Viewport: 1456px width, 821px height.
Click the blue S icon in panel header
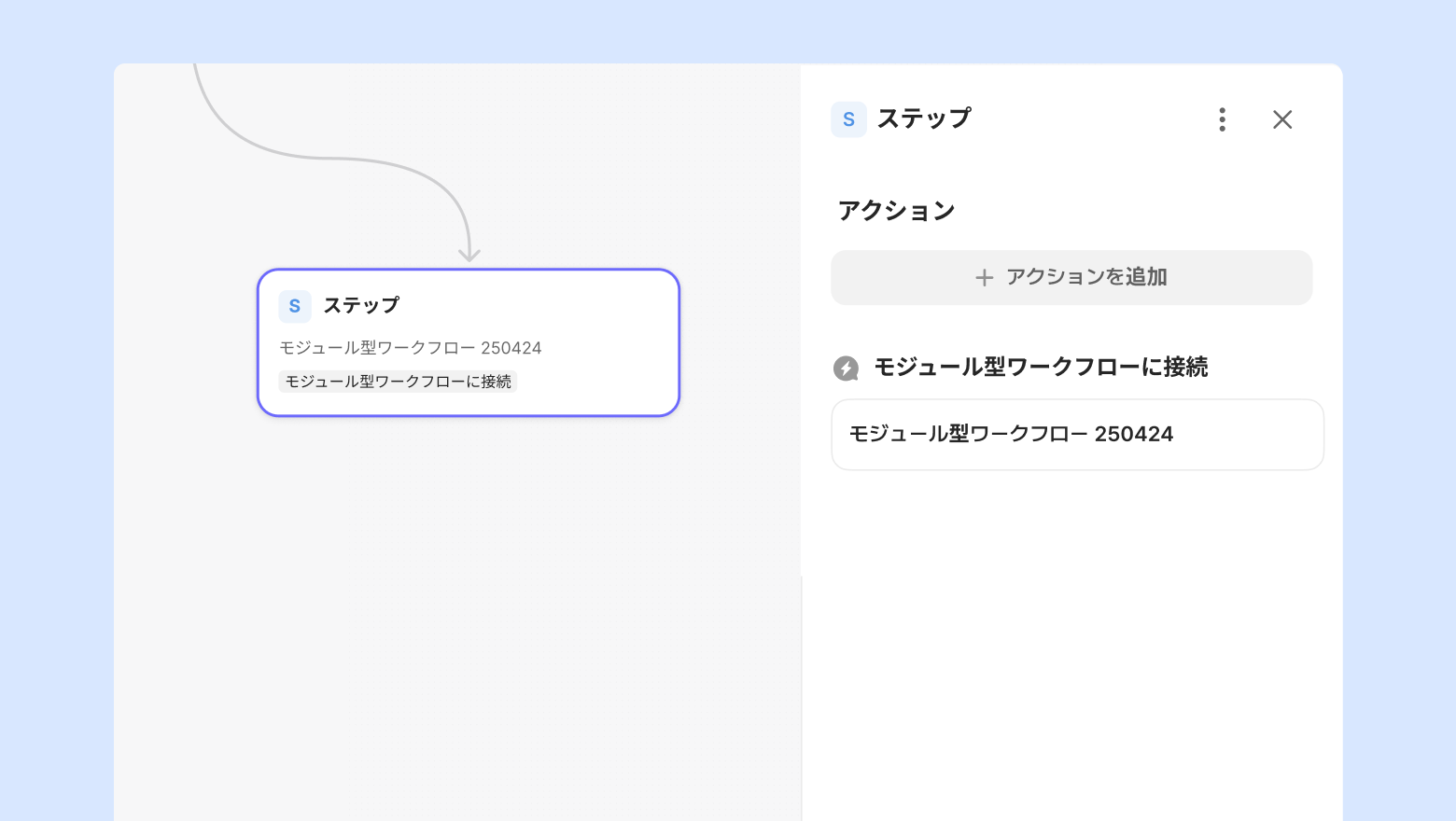tap(848, 119)
